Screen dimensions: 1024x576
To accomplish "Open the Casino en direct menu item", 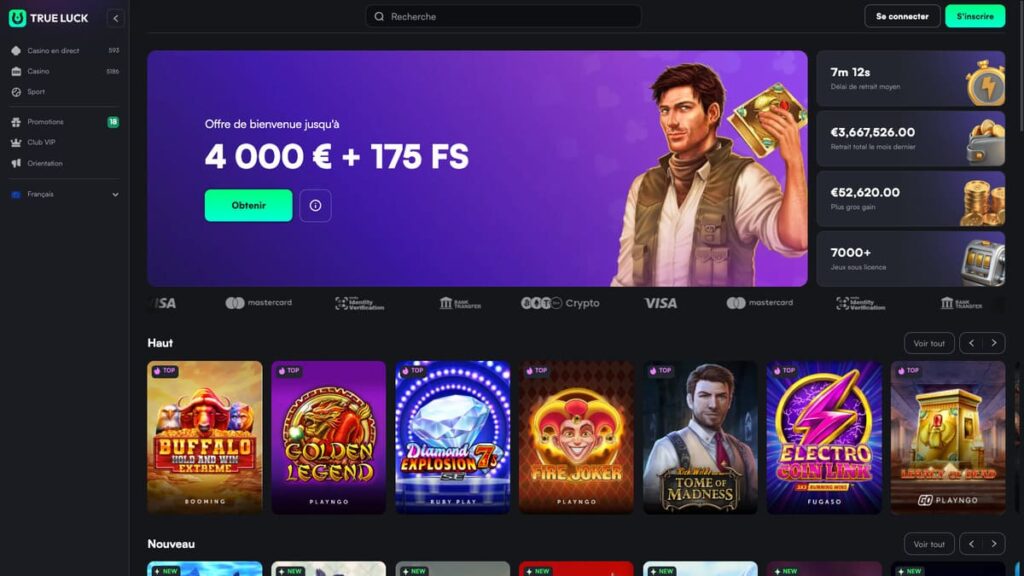I will click(65, 50).
